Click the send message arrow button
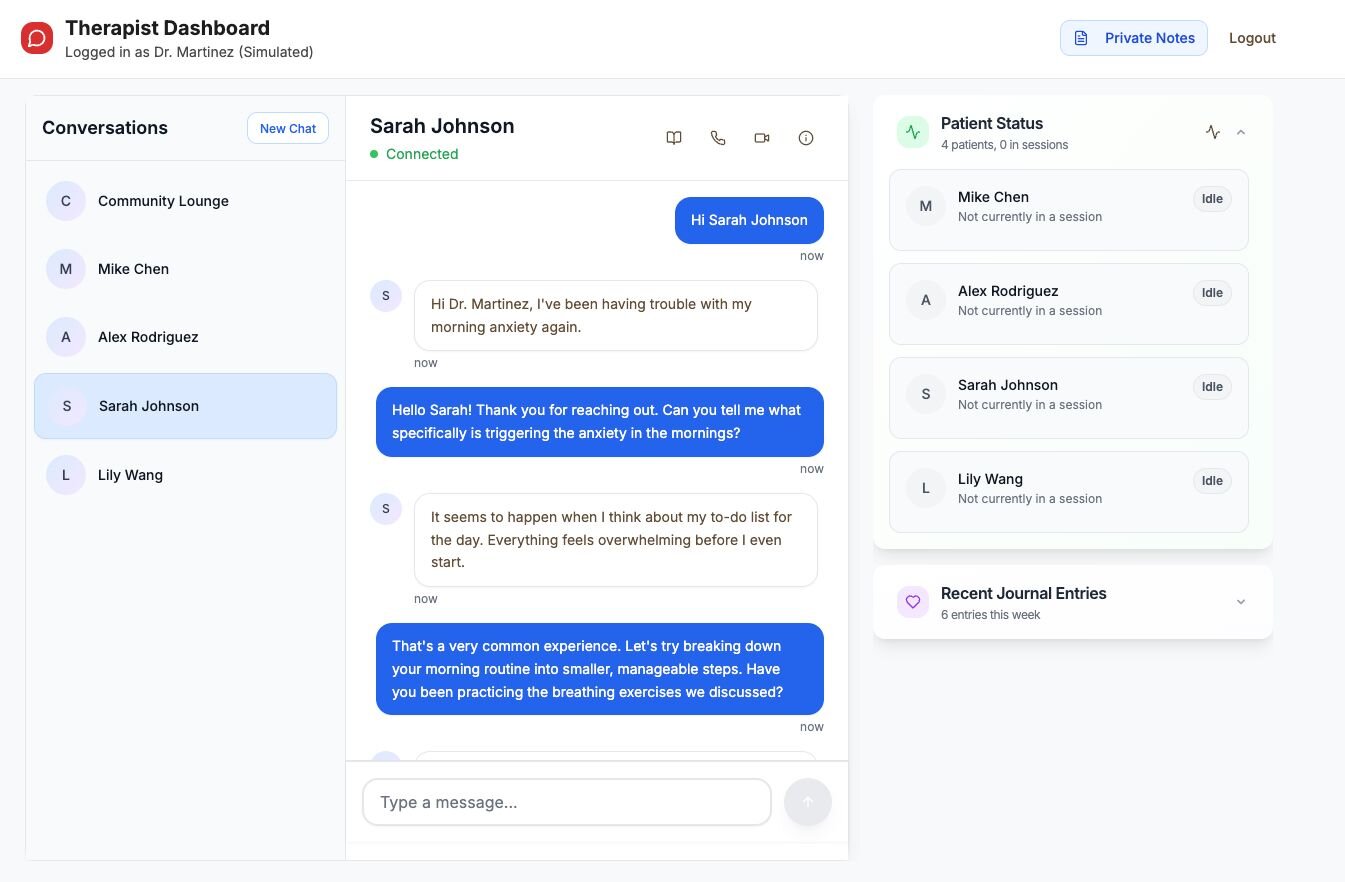Screen dimensions: 1345x882 click(x=808, y=802)
